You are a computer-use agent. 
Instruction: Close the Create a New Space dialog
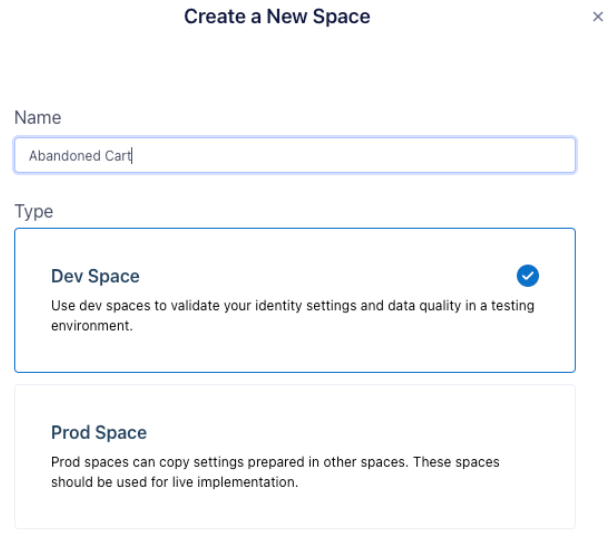(598, 18)
